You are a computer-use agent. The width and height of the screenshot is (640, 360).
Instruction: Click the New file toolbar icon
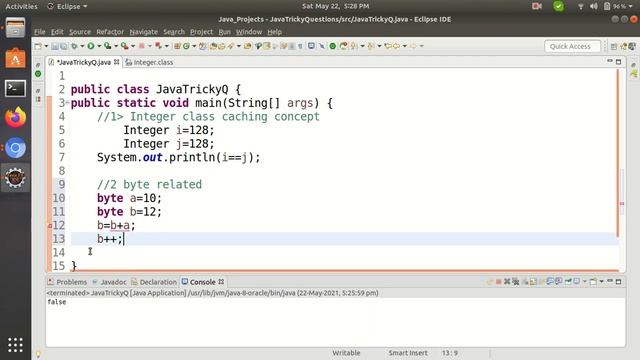(x=38, y=46)
